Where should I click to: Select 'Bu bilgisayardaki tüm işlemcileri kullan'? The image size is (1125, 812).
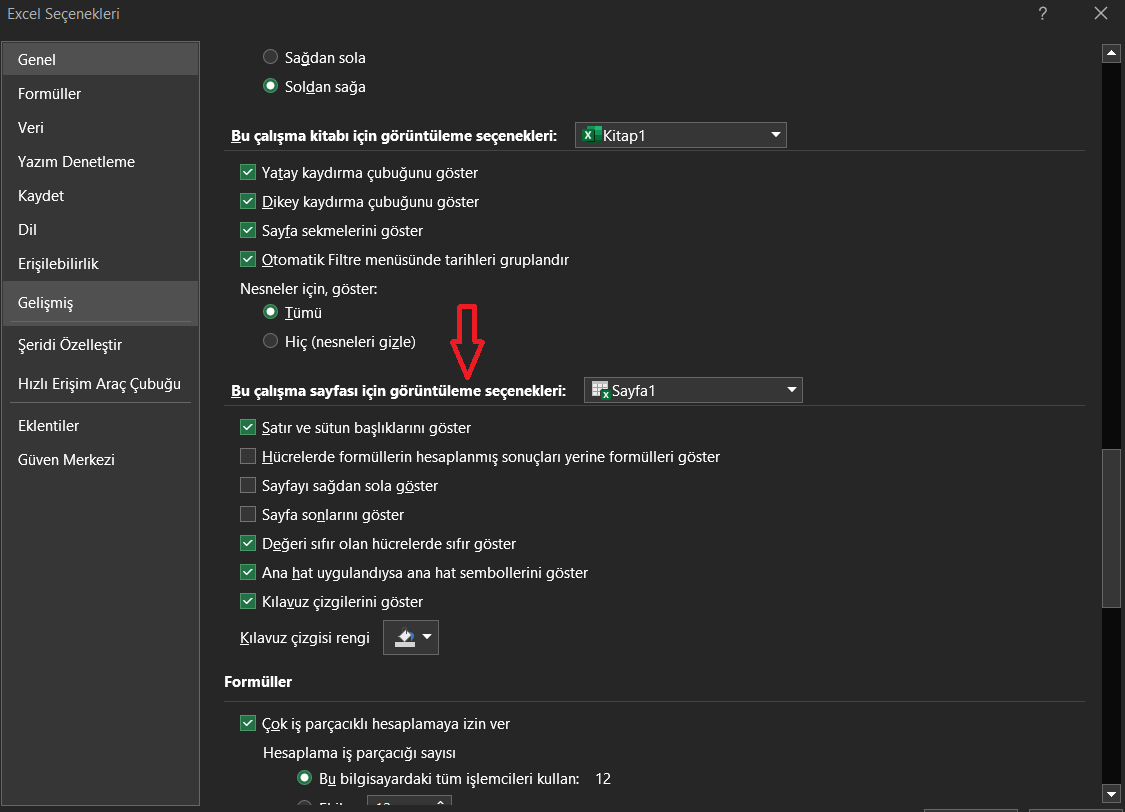(303, 778)
